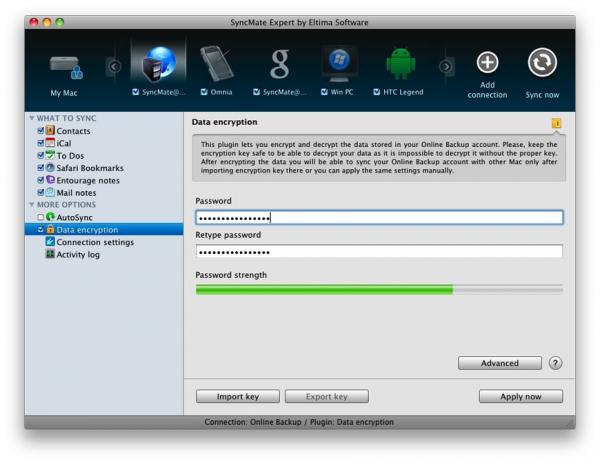
Task: Toggle the Contacts sync checkbox
Action: coord(41,131)
